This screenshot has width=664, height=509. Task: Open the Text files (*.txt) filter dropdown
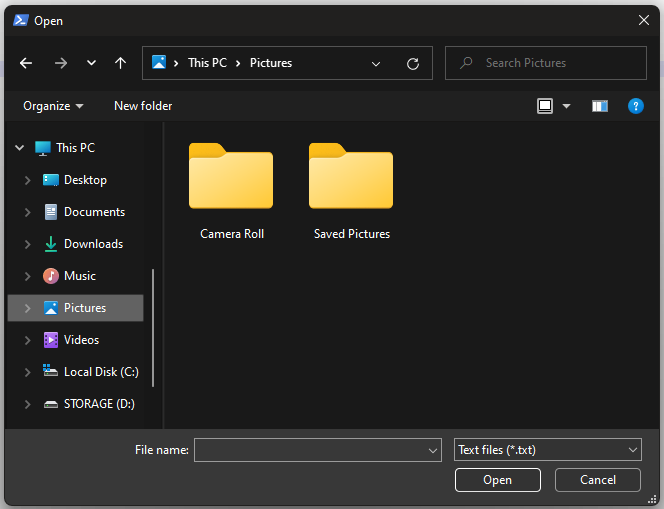point(548,450)
